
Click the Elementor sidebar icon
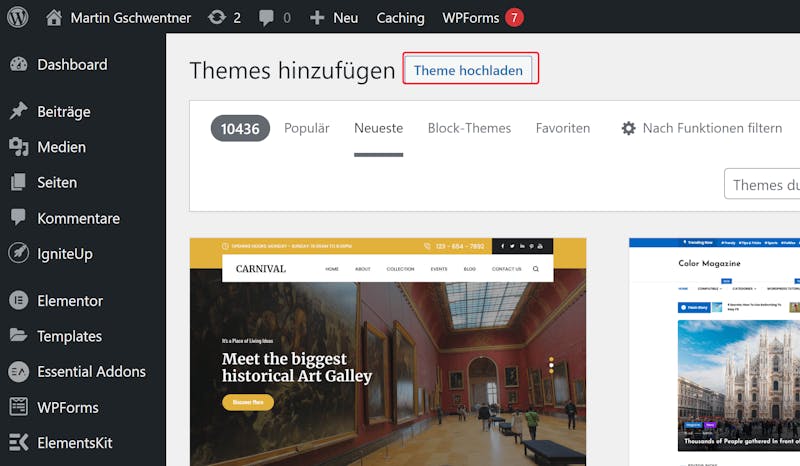coord(18,300)
